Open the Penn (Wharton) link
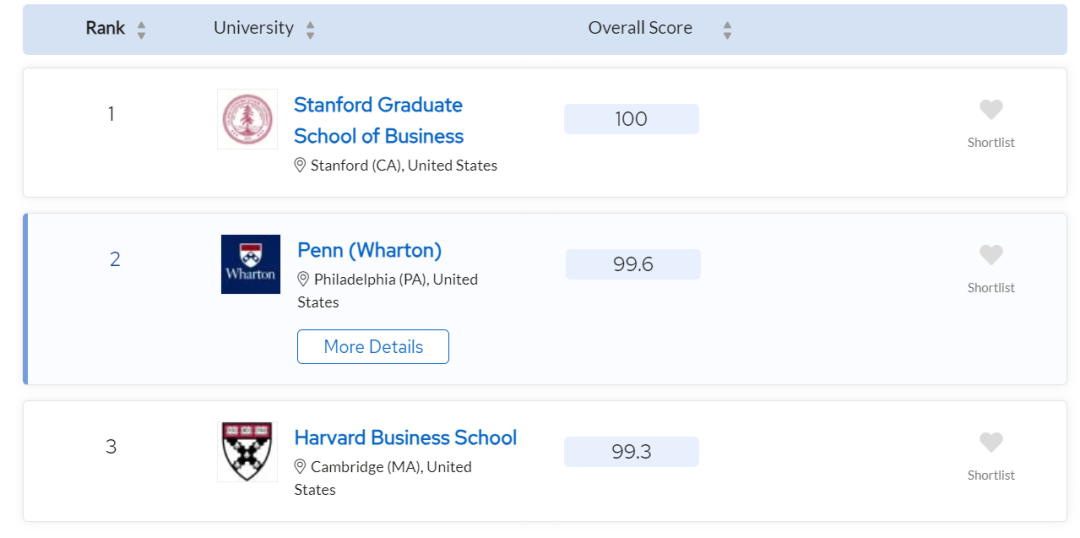The width and height of the screenshot is (1080, 538). click(x=369, y=250)
